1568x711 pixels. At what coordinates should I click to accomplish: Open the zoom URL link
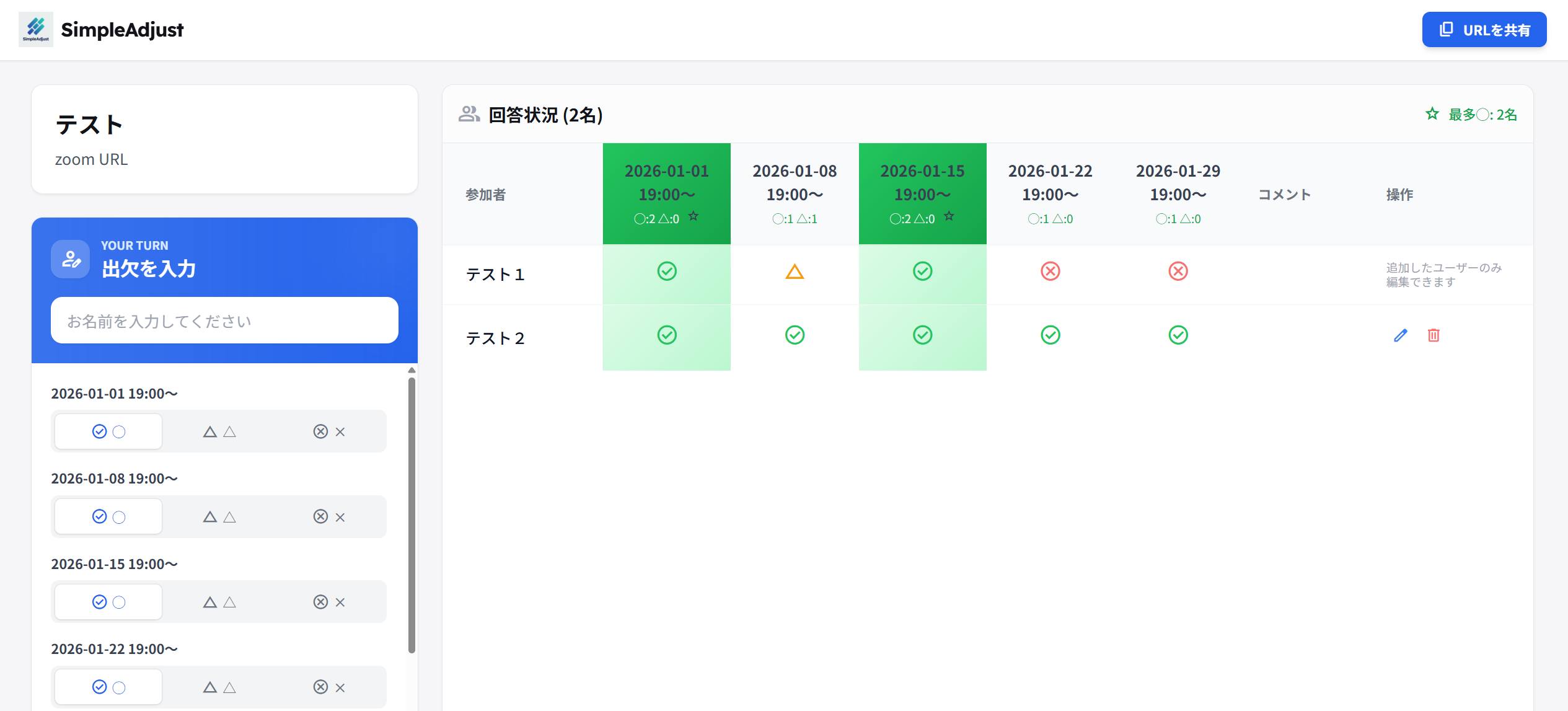coord(91,159)
